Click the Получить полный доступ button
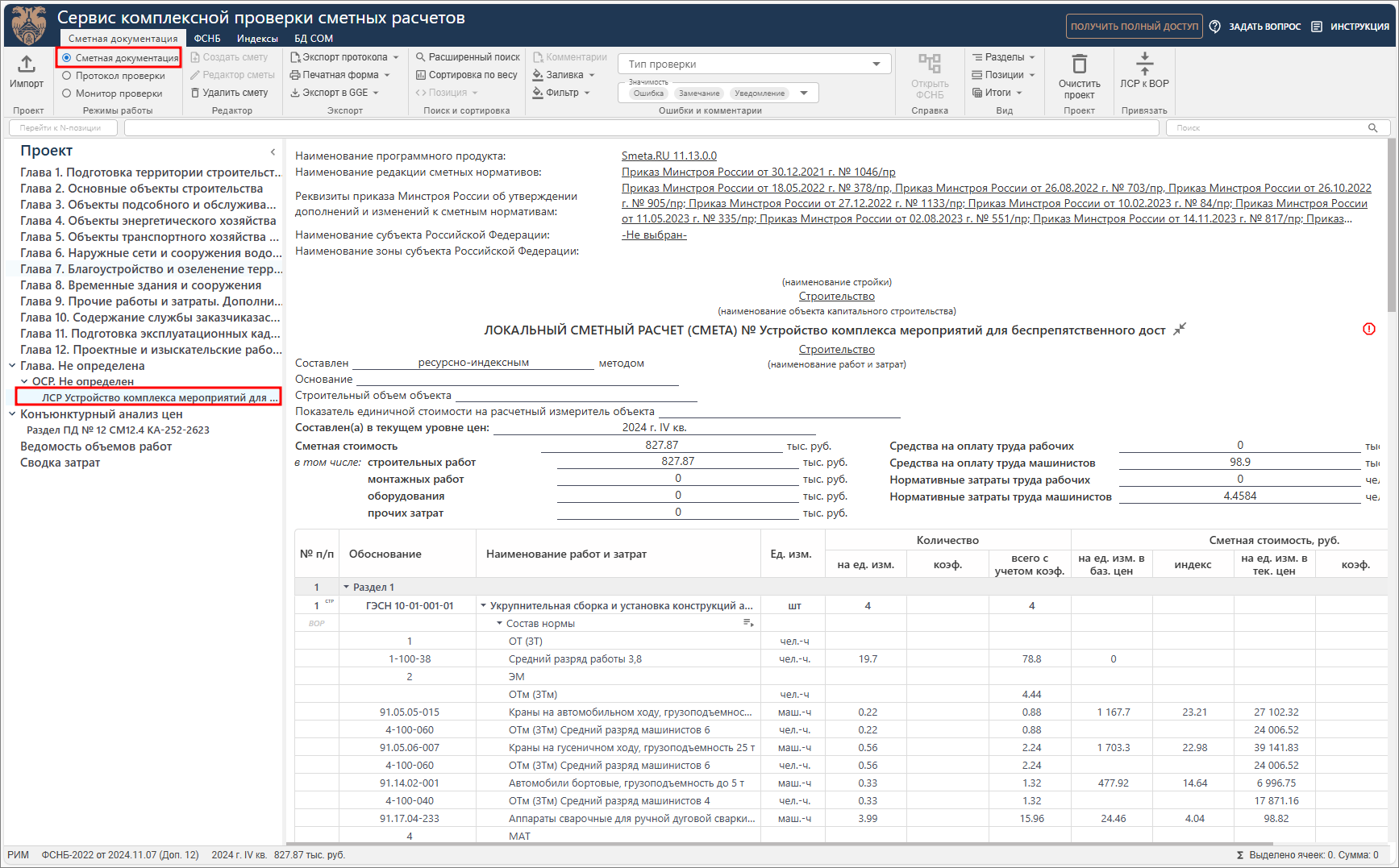The image size is (1399, 868). (1134, 27)
